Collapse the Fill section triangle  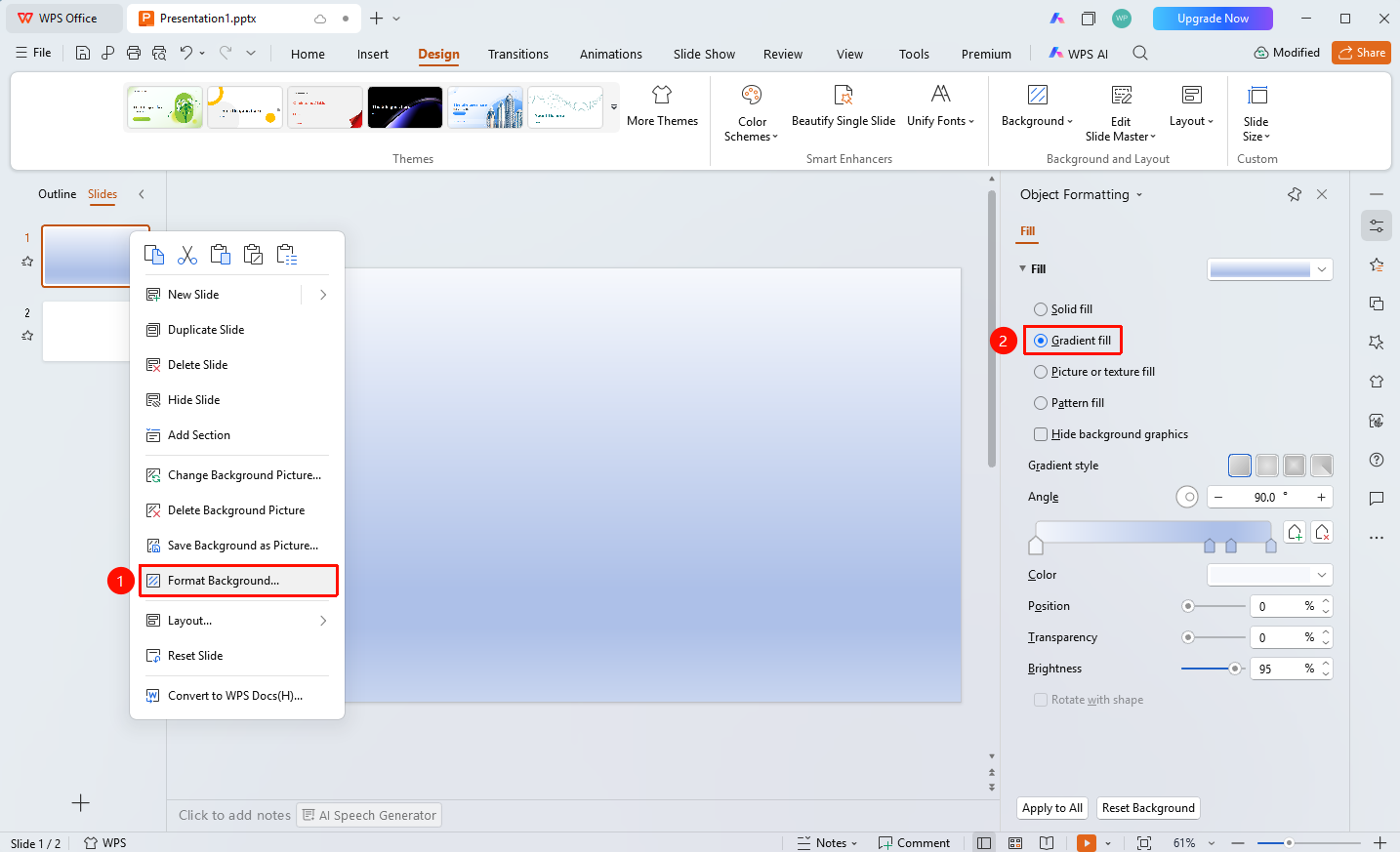click(x=1022, y=268)
